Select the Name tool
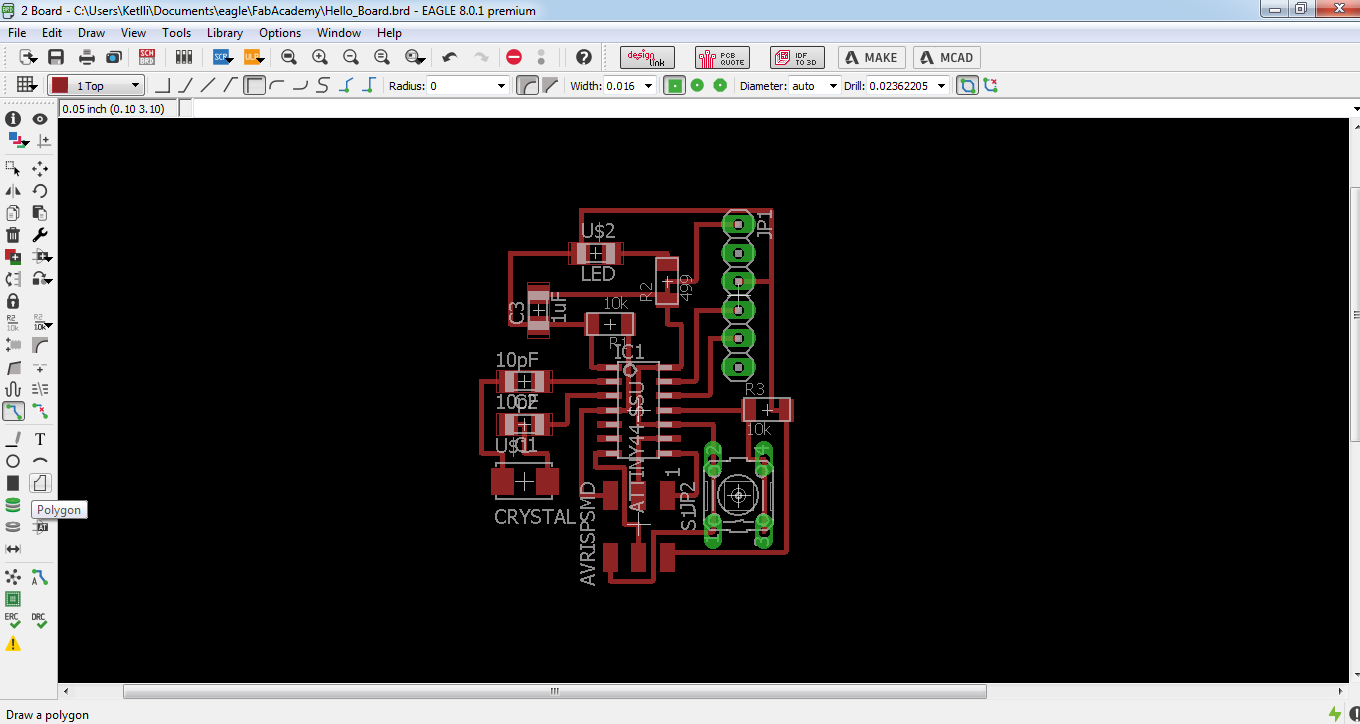Image resolution: width=1360 pixels, height=724 pixels. click(x=13, y=322)
